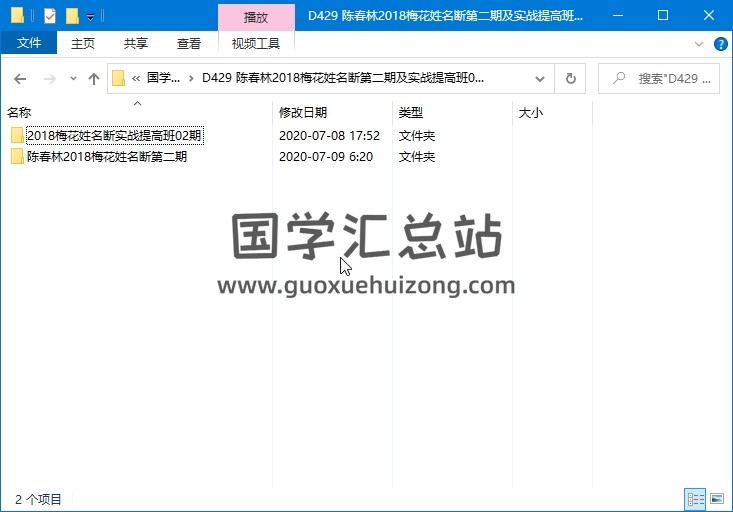The height and width of the screenshot is (512, 733).
Task: Open the Customize Quick Access Toolbar dropdown
Action: point(91,17)
